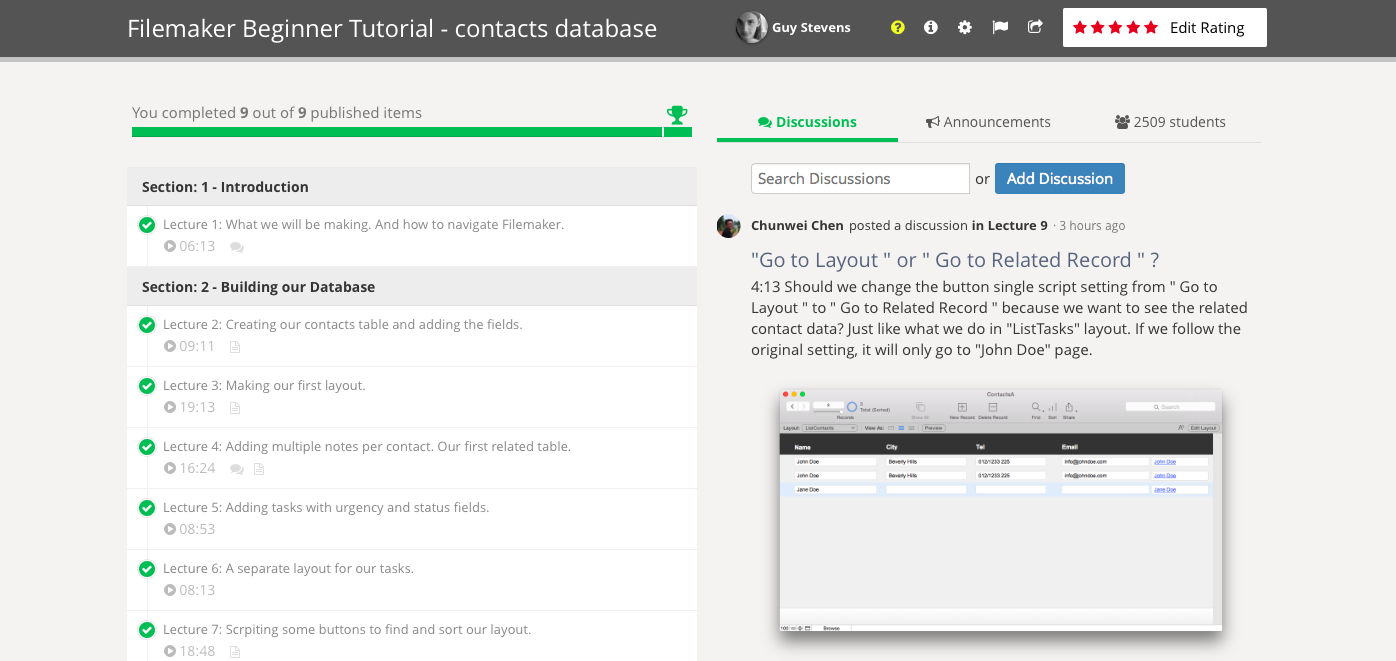The width and height of the screenshot is (1396, 661).
Task: Click the play icon beside 08:53
Action: coord(170,529)
